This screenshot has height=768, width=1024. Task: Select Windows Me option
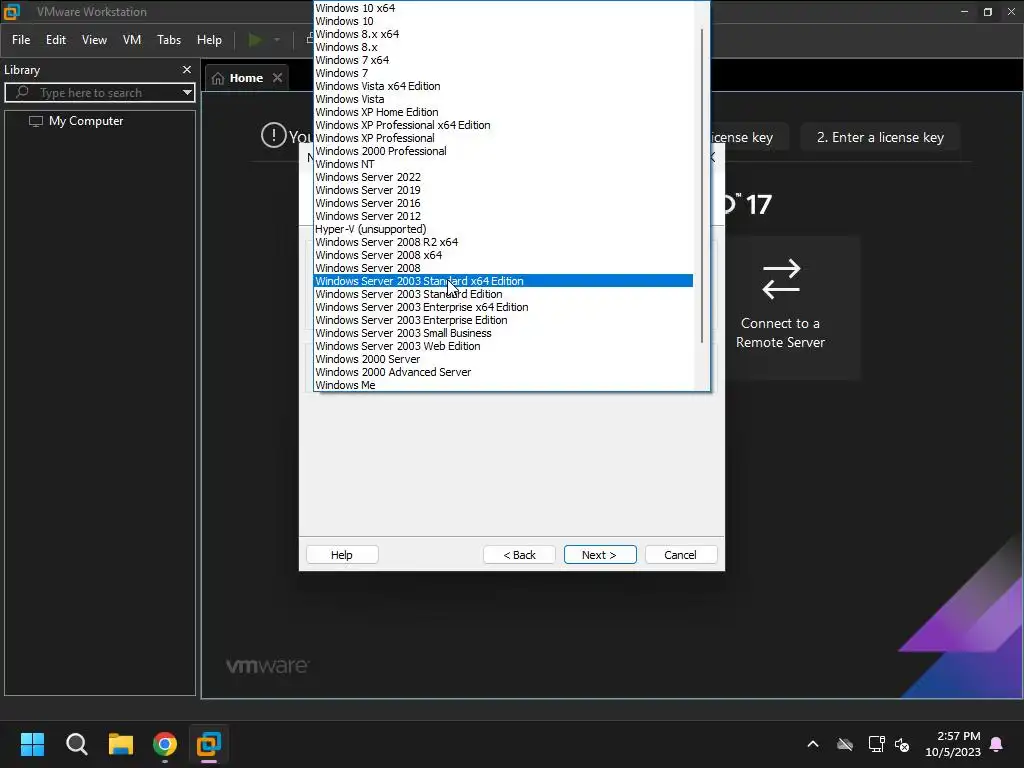pos(504,385)
